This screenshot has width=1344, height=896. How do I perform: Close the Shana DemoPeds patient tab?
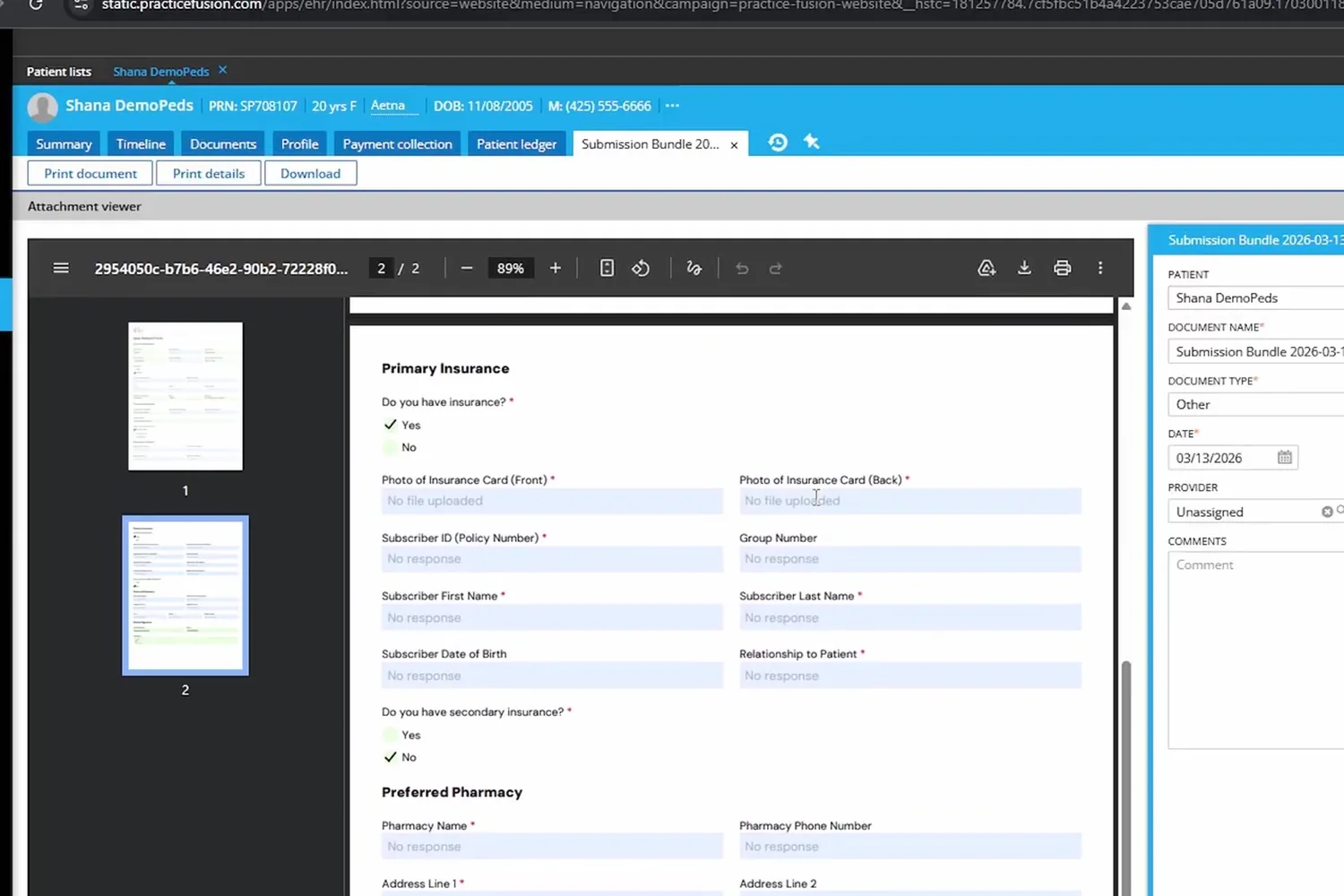pos(222,70)
